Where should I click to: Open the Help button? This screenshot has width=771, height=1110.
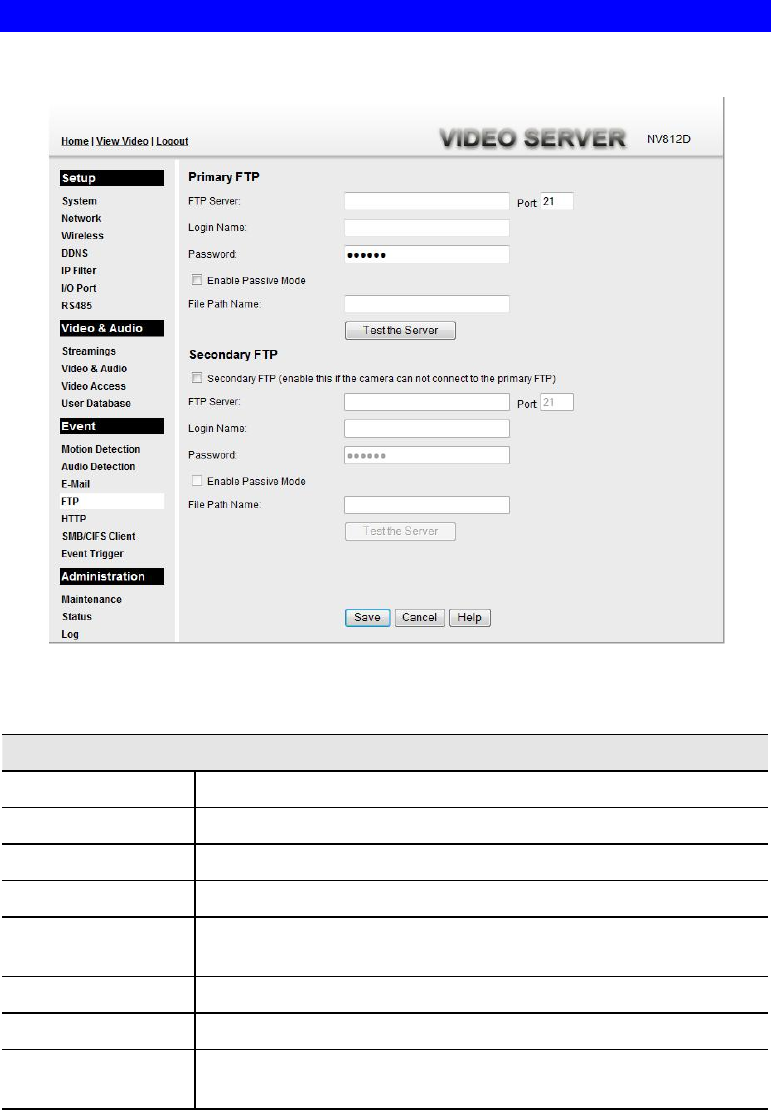coord(469,617)
